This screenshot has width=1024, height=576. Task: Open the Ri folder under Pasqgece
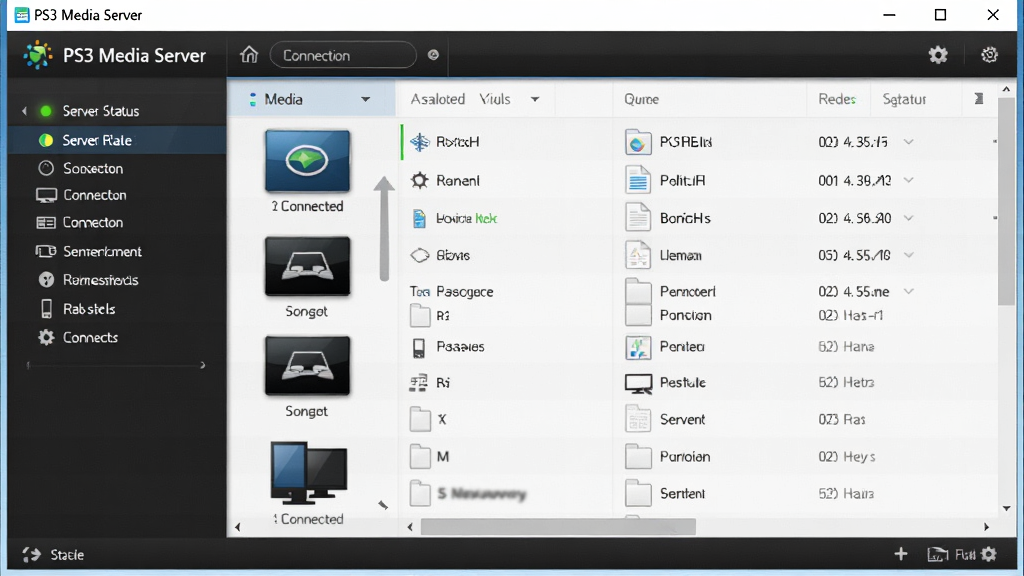(x=420, y=315)
